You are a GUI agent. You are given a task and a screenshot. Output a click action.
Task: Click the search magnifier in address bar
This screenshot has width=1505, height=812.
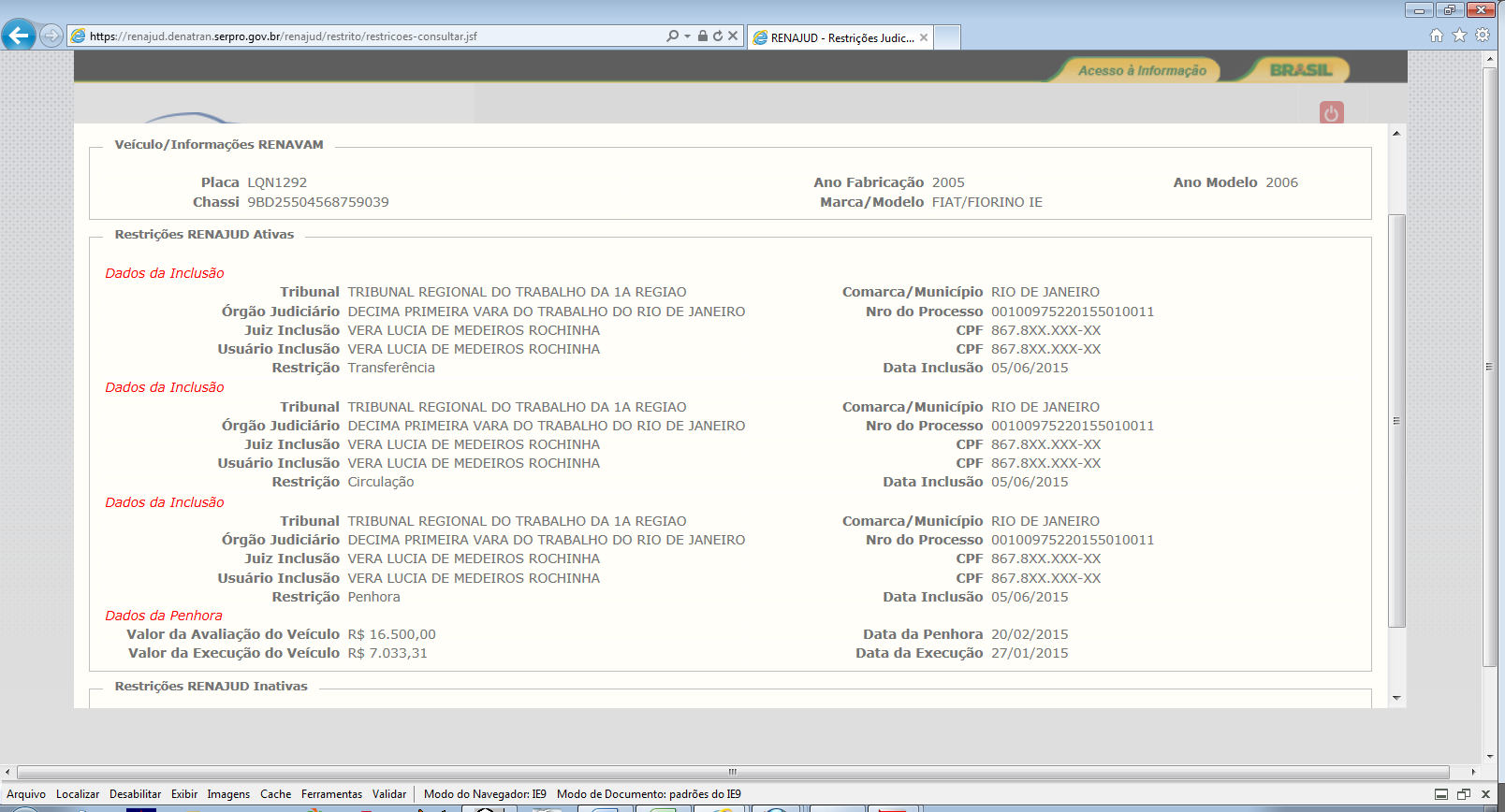tap(672, 36)
